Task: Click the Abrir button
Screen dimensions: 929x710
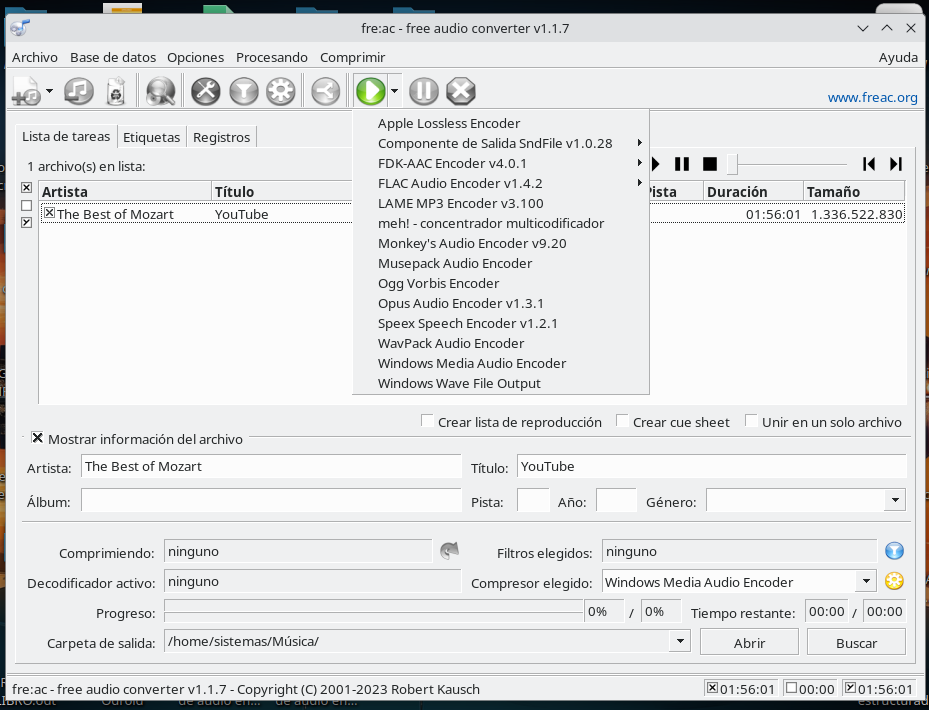Action: coord(749,642)
